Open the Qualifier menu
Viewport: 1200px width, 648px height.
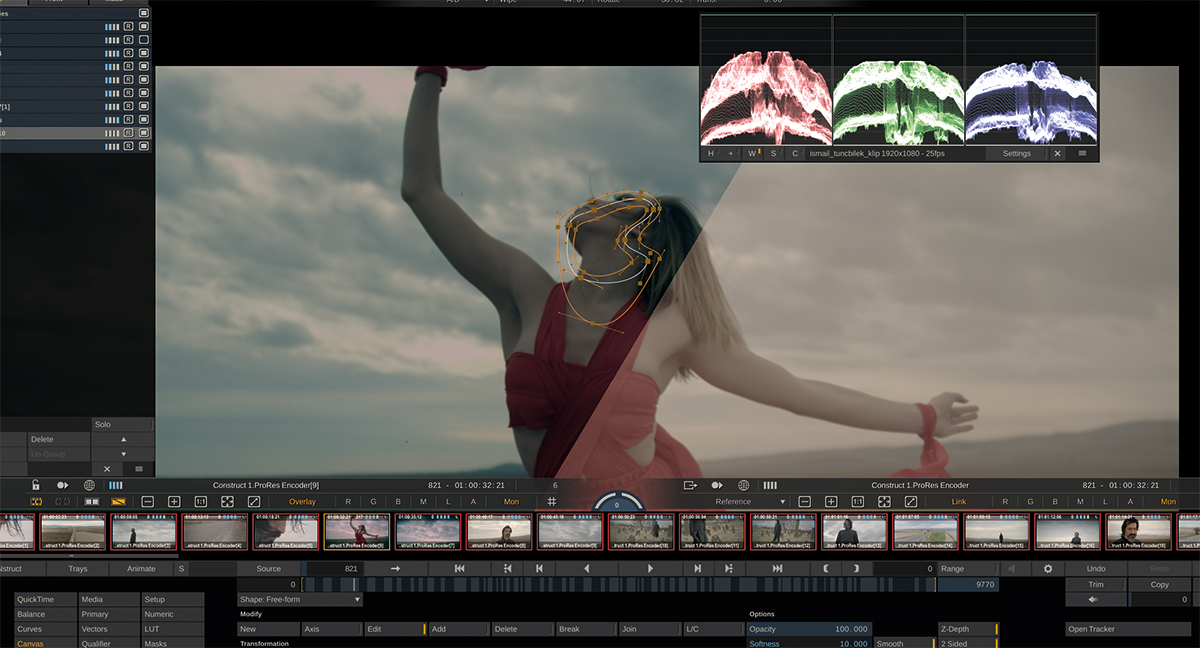[109, 644]
